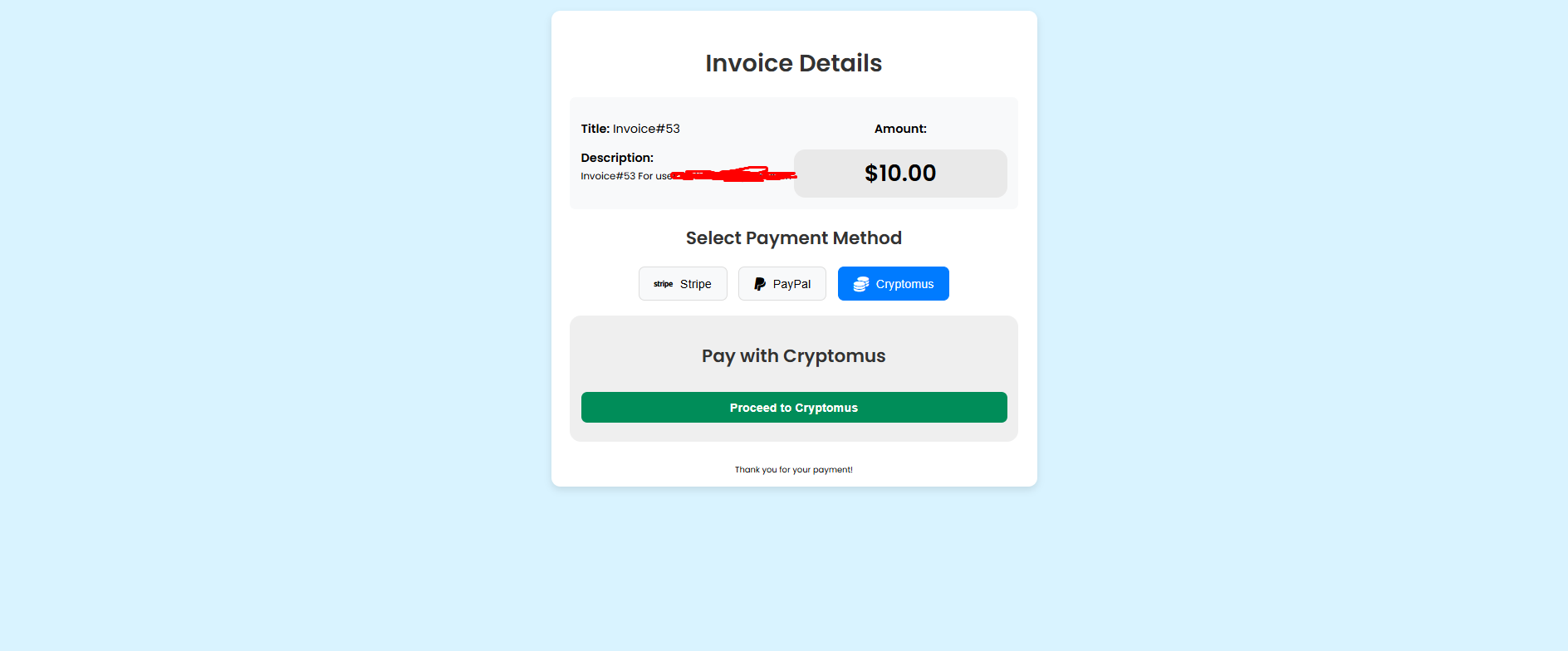Select the Cryptomus payment label

click(904, 284)
